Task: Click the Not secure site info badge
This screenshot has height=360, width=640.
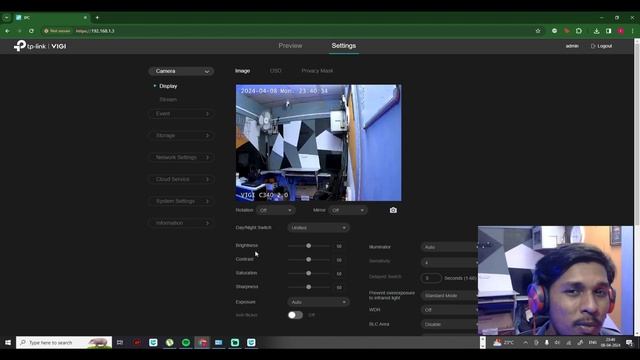Action: pos(57,31)
